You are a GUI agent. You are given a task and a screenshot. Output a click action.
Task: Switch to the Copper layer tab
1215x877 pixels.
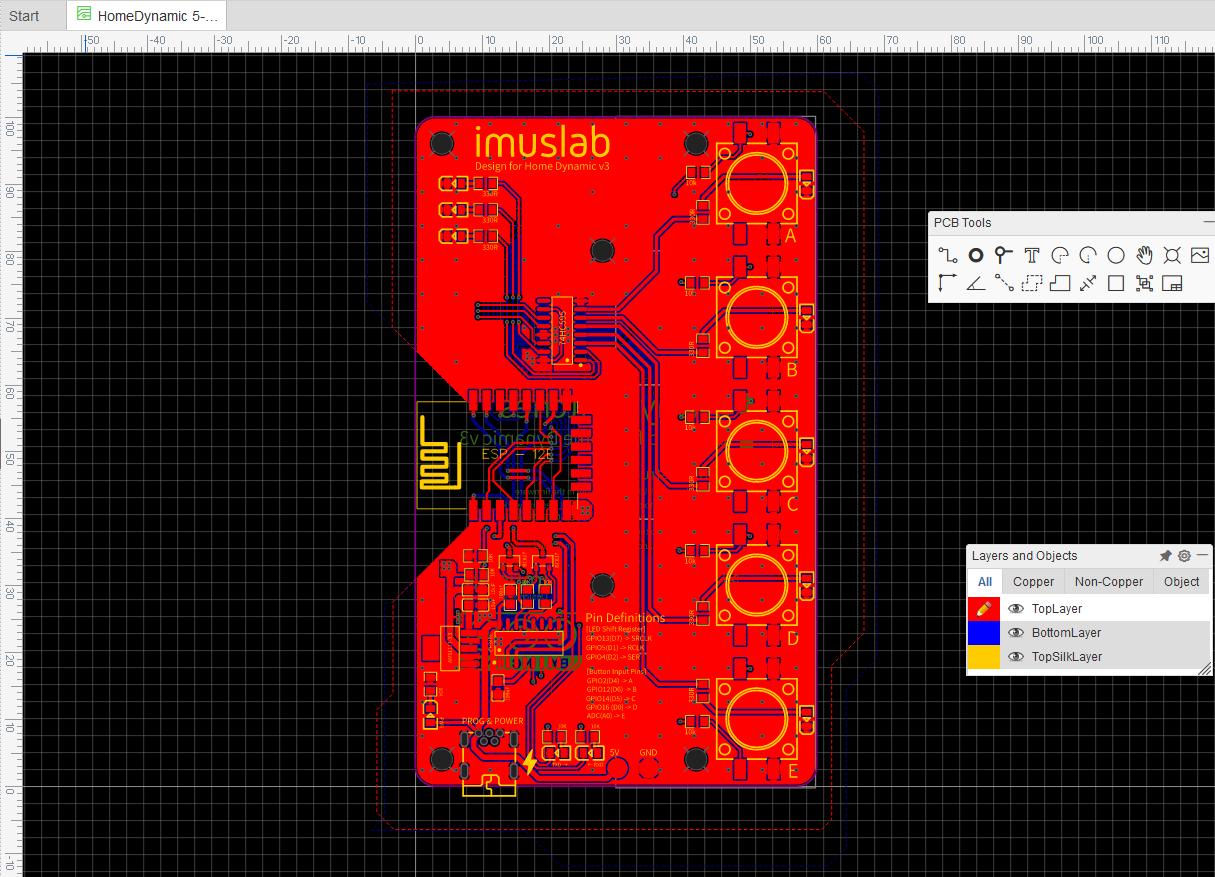point(1033,581)
